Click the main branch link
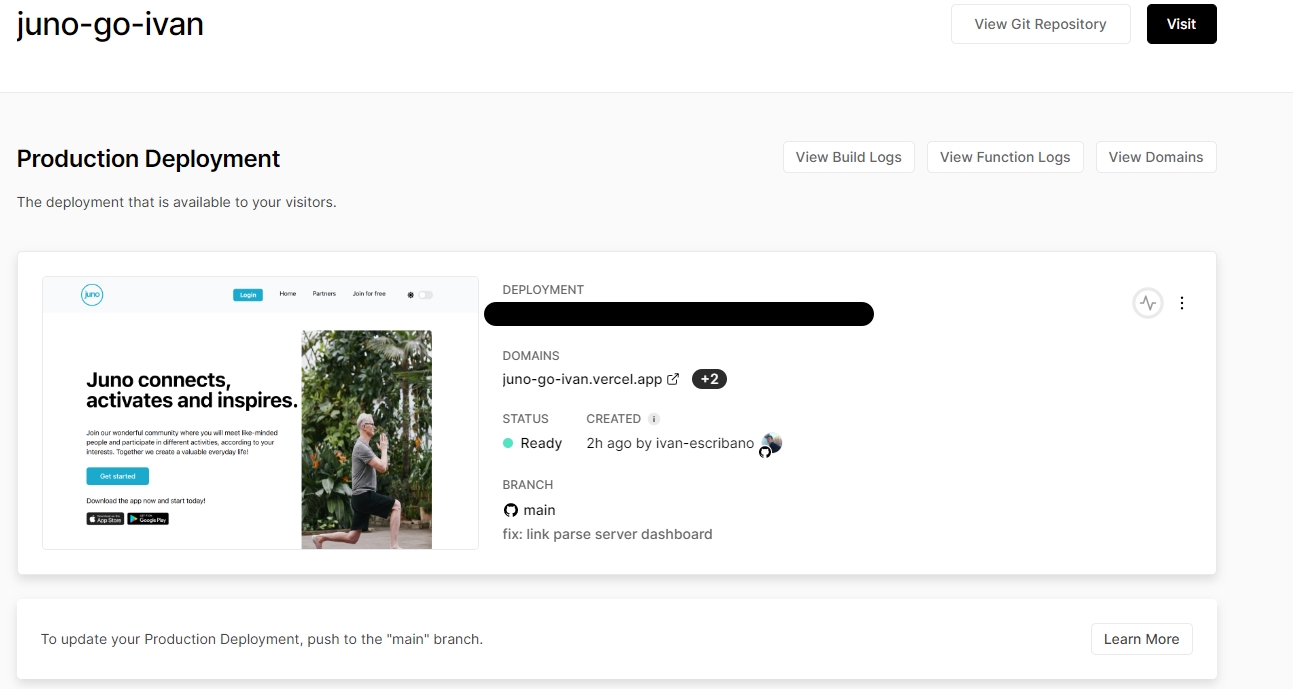 pyautogui.click(x=539, y=510)
